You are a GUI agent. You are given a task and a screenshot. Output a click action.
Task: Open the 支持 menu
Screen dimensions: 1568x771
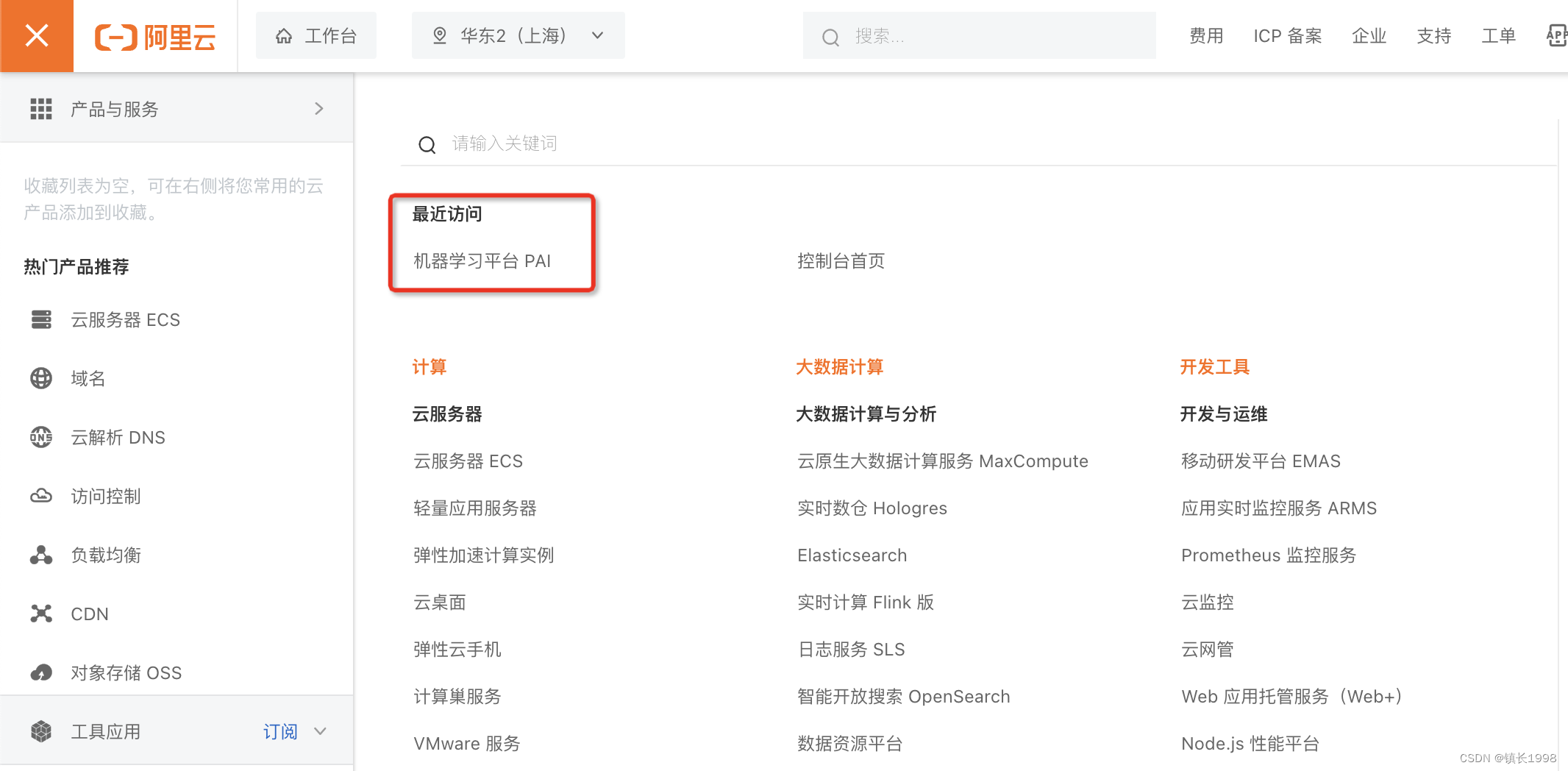click(1434, 36)
